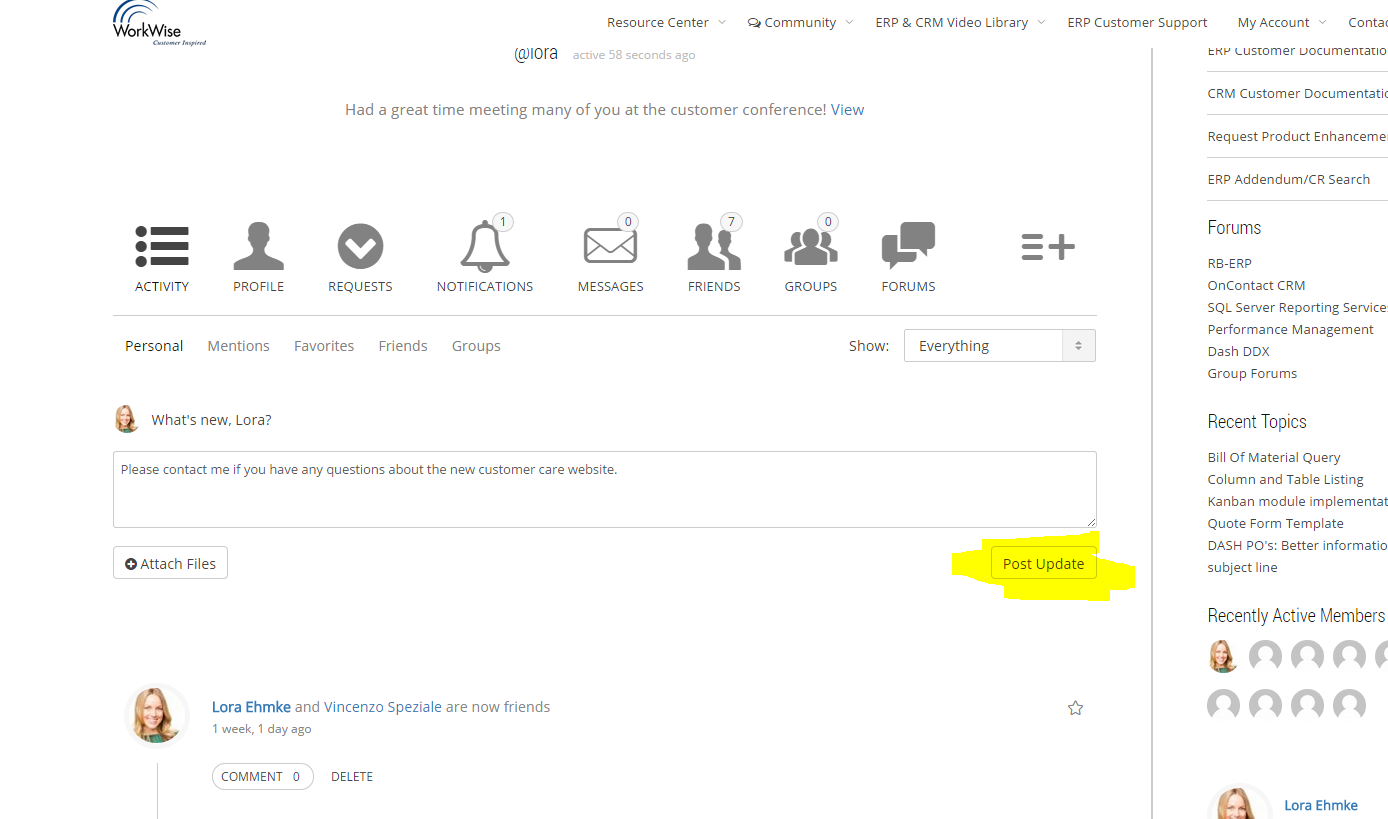Click the more options list-plus icon
This screenshot has height=819, width=1388.
[1047, 247]
